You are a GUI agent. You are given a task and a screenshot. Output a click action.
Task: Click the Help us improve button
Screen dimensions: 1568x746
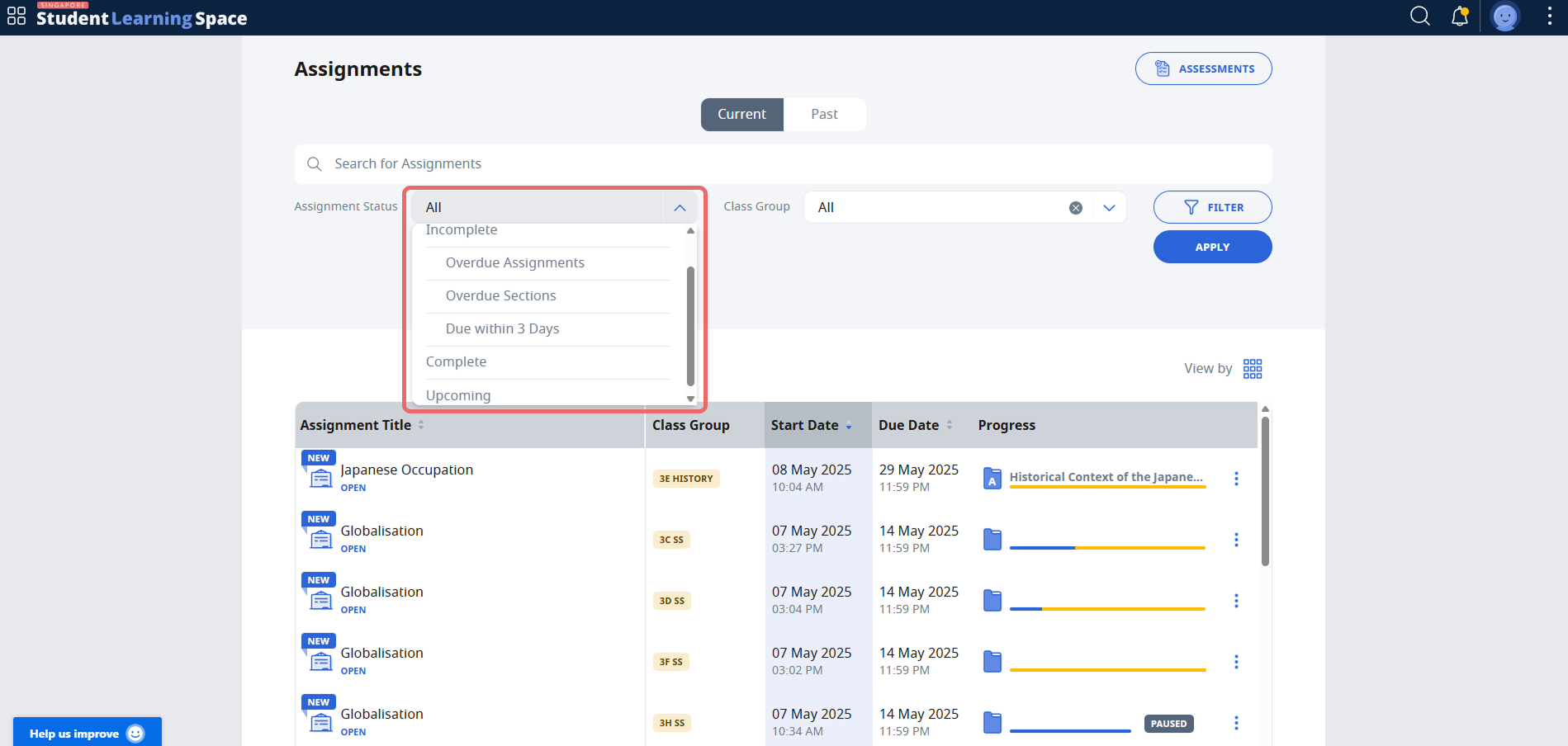point(88,733)
